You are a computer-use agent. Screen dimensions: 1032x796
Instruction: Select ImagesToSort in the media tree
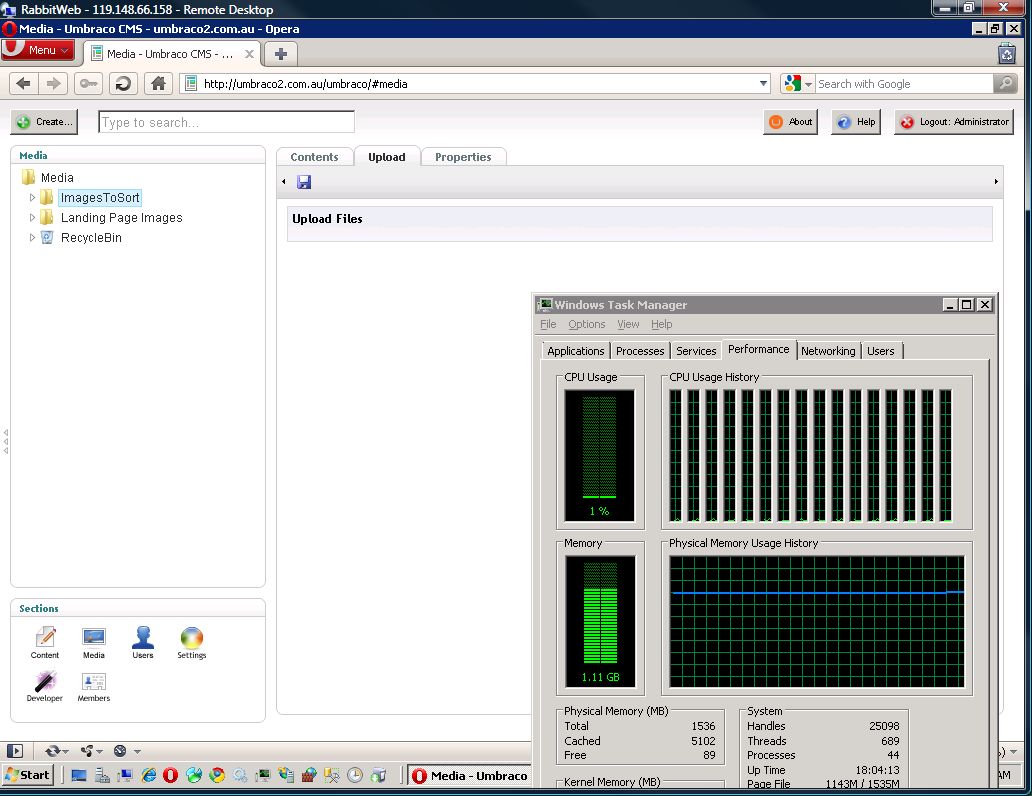click(x=100, y=198)
